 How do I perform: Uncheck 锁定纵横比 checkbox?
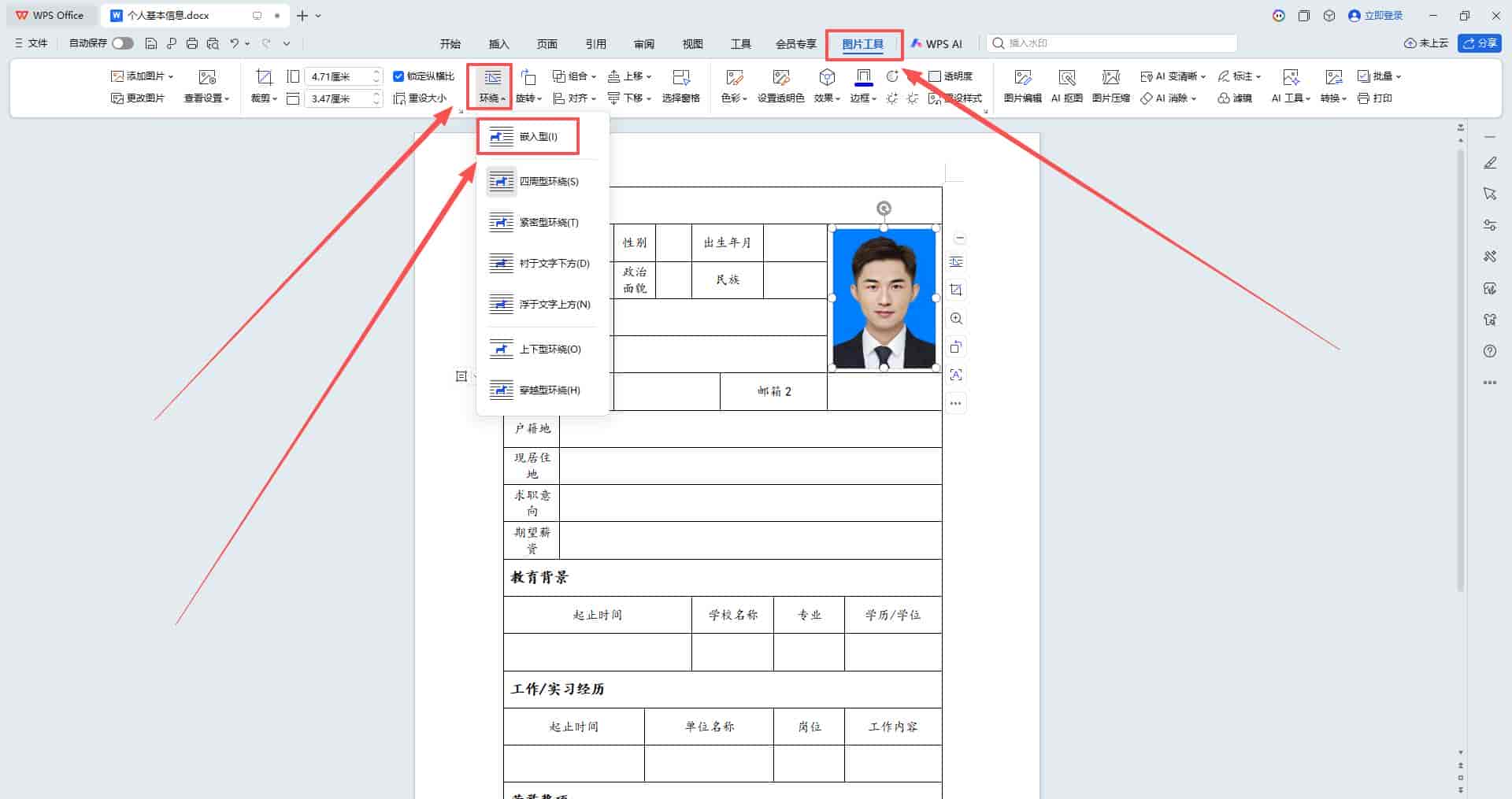click(398, 76)
